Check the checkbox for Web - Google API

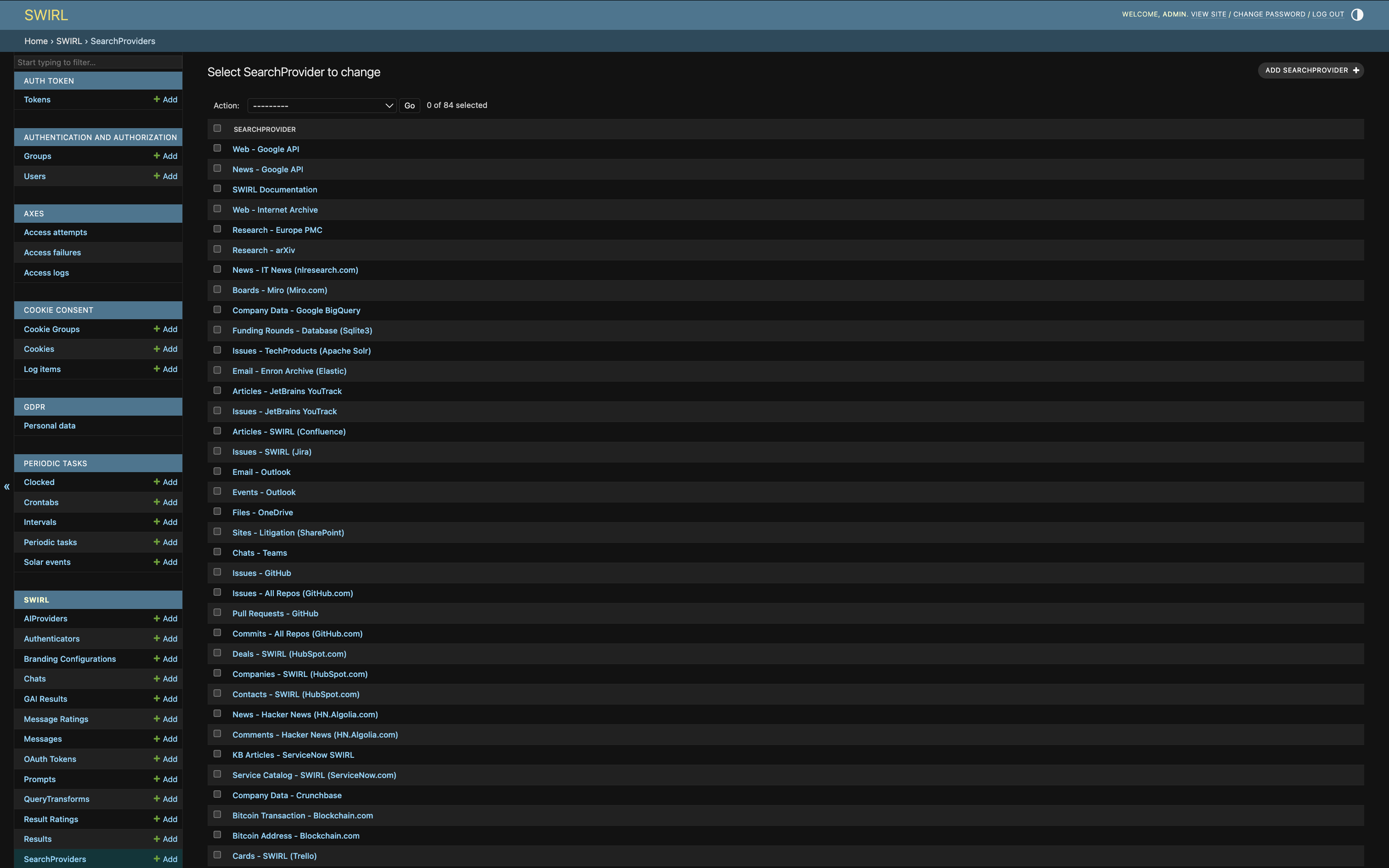217,147
